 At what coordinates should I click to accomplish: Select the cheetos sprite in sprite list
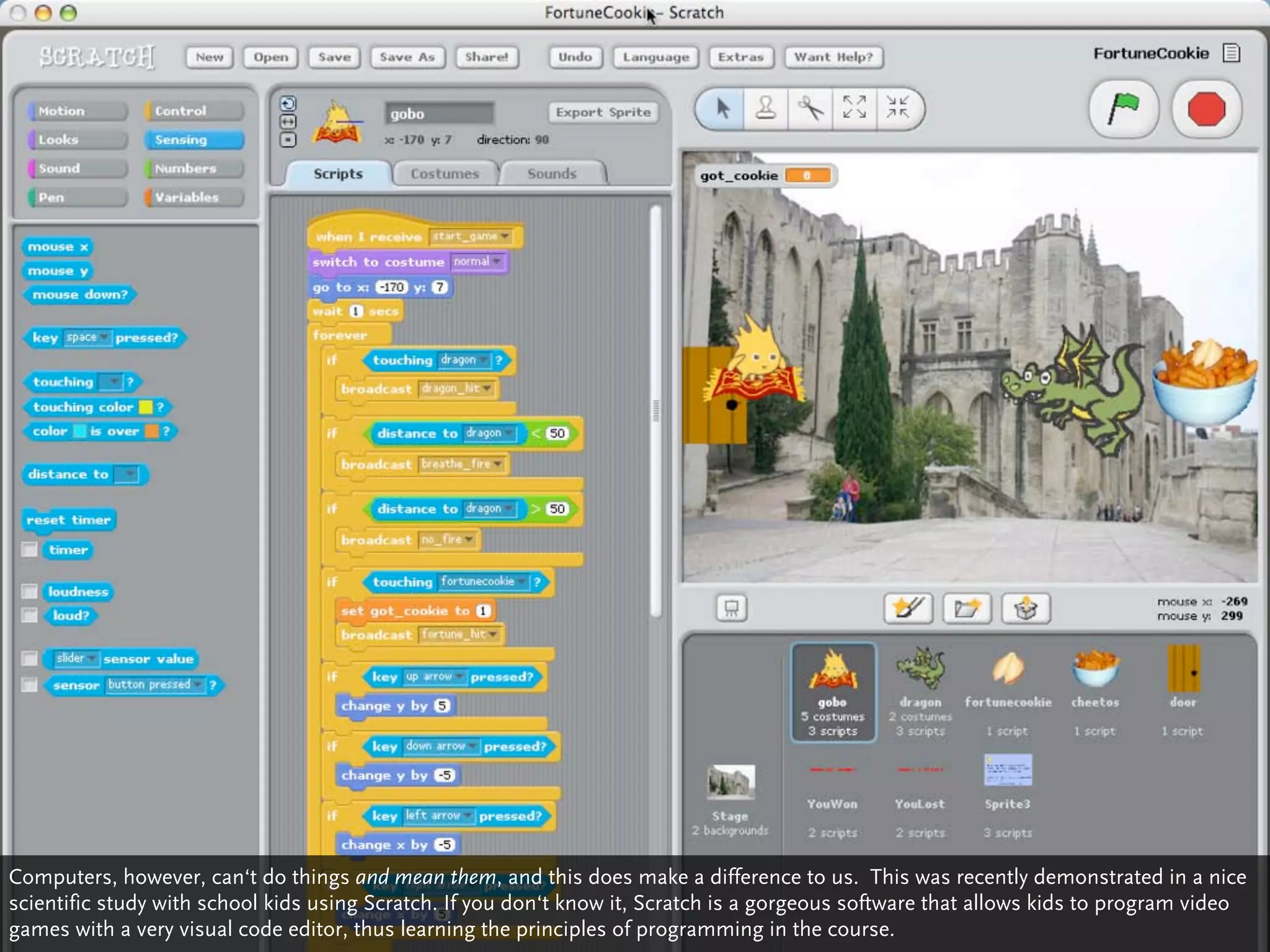pos(1095,692)
